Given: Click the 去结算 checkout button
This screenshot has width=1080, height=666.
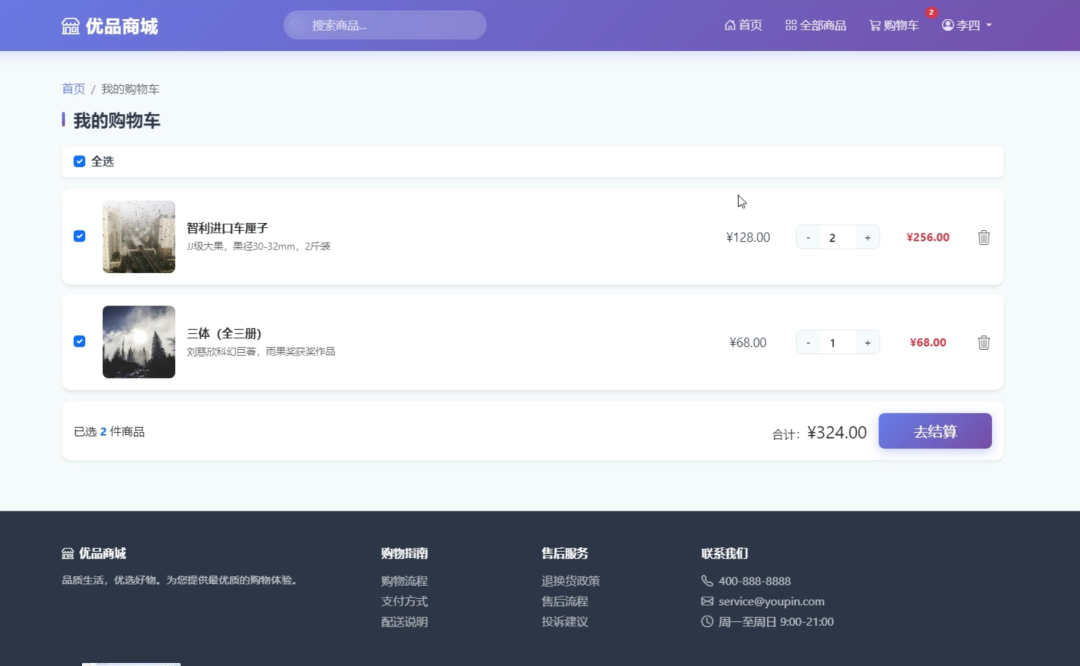Looking at the screenshot, I should coord(935,431).
